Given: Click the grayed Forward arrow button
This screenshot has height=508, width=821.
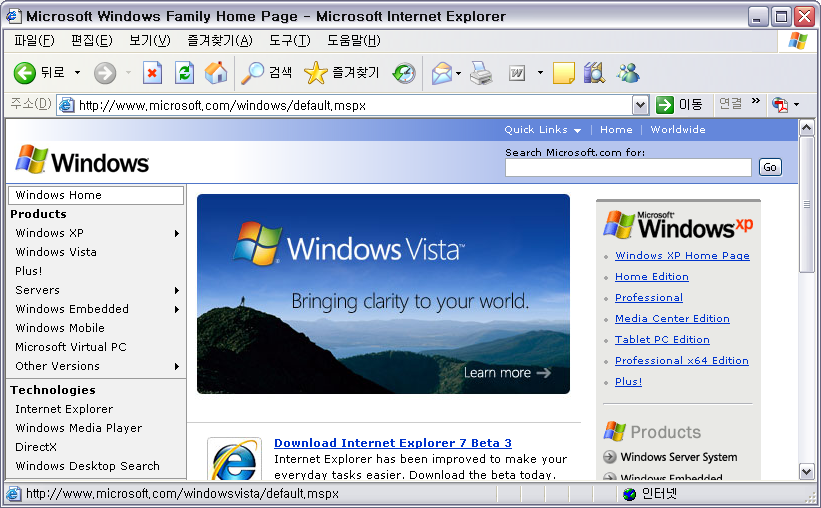Looking at the screenshot, I should click(105, 73).
